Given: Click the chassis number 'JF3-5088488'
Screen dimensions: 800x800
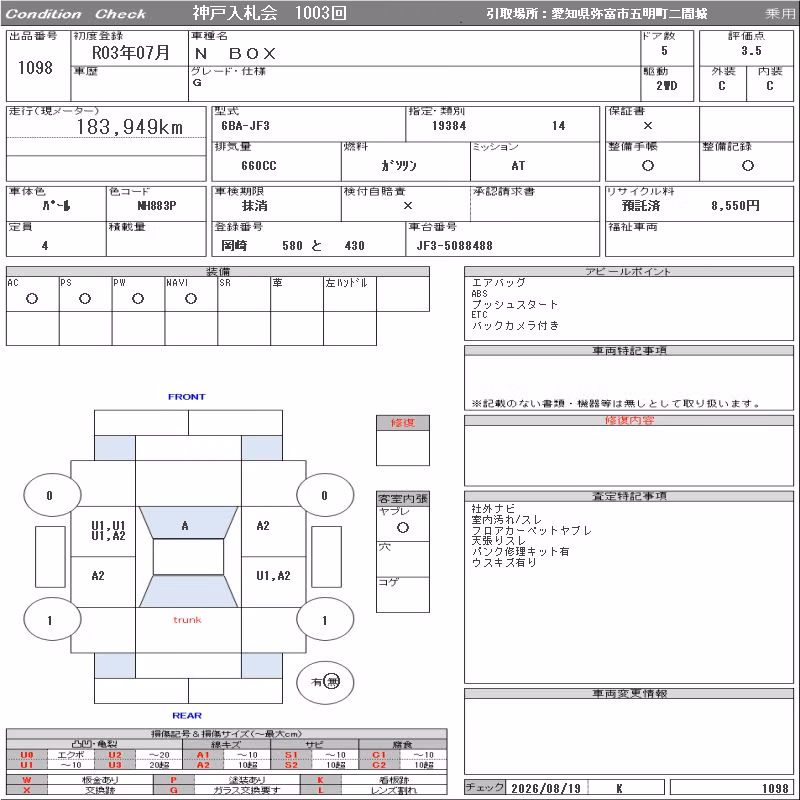Looking at the screenshot, I should pos(455,246).
